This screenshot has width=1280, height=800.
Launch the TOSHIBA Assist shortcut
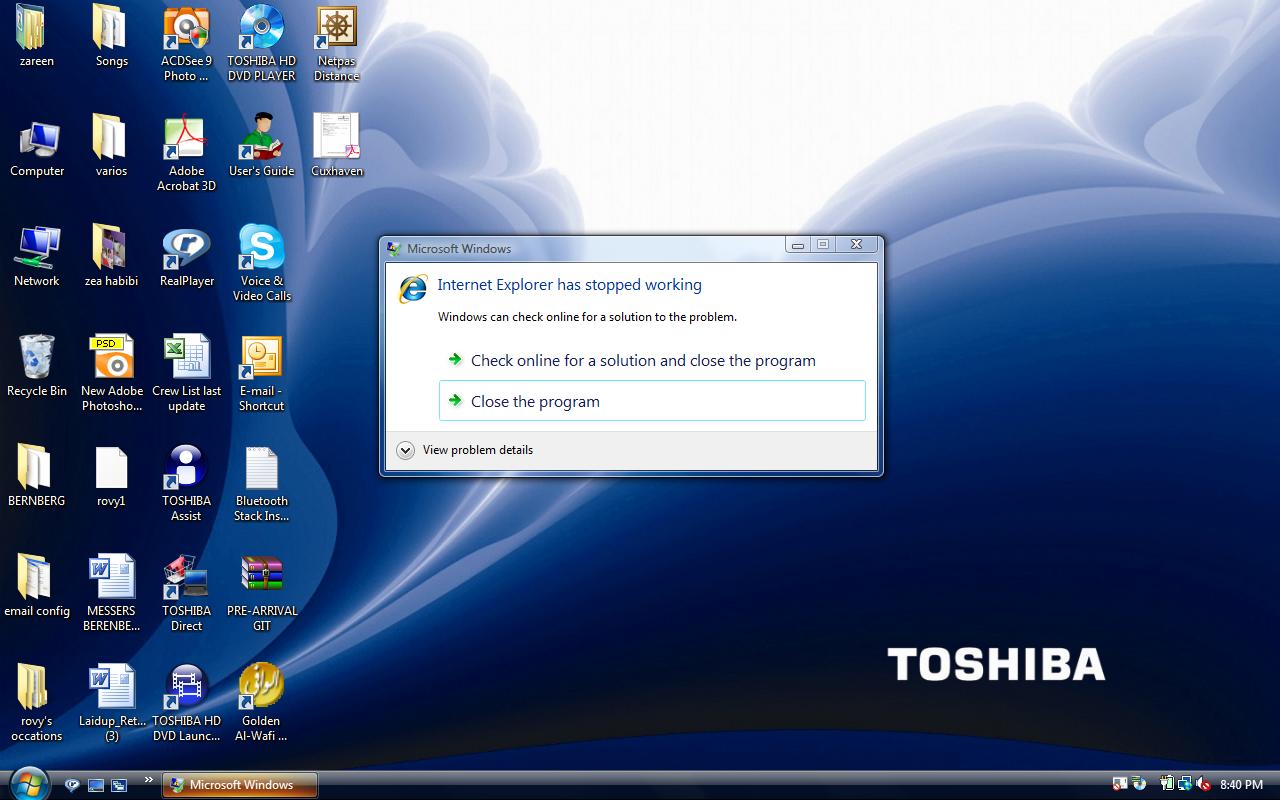(x=186, y=483)
